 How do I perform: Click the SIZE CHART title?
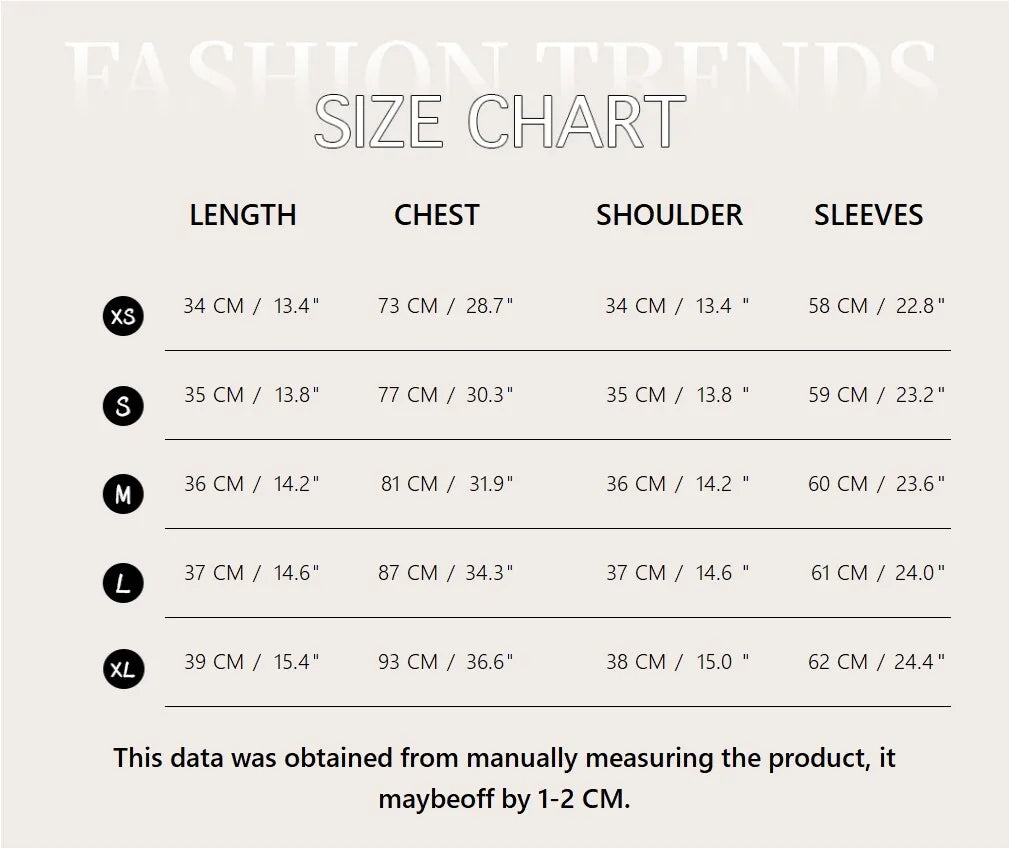(500, 124)
